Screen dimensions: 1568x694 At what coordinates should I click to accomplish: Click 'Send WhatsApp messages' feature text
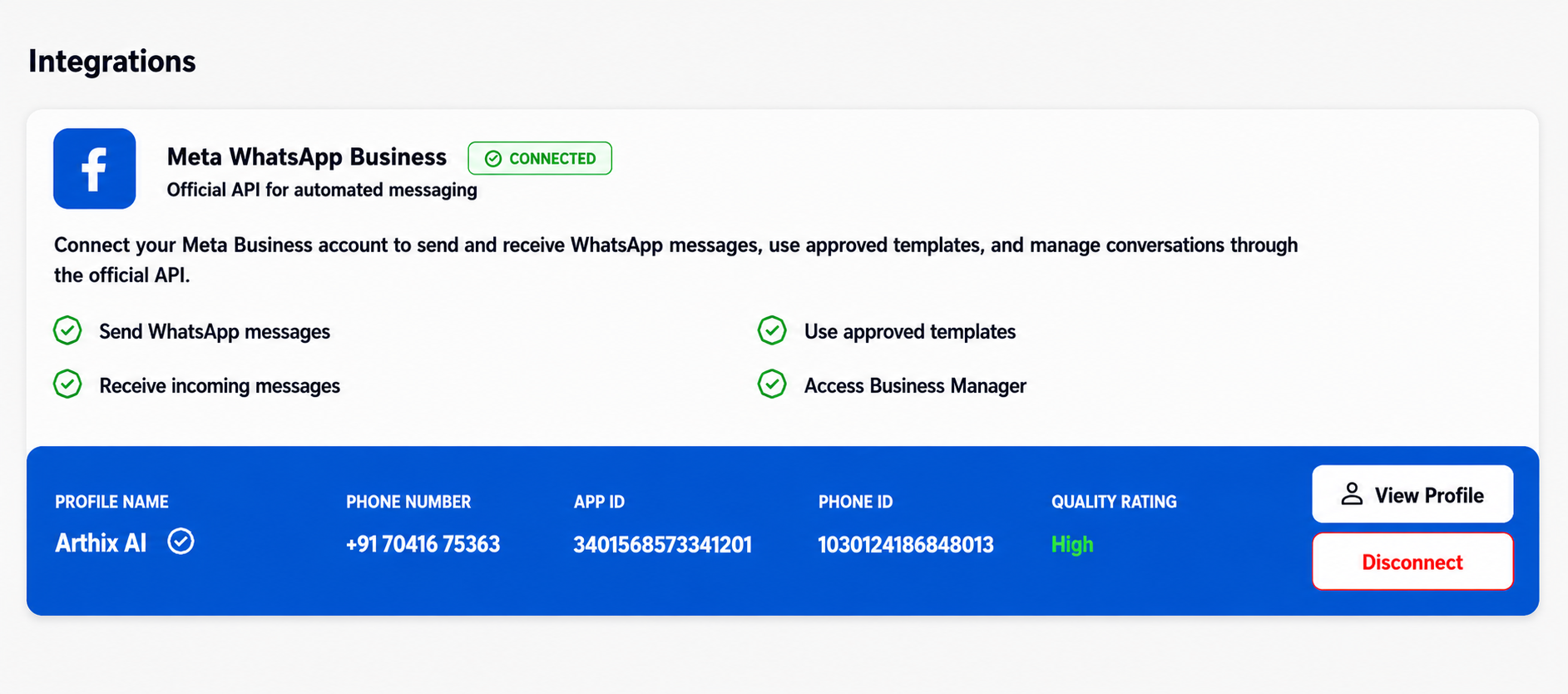[215, 331]
